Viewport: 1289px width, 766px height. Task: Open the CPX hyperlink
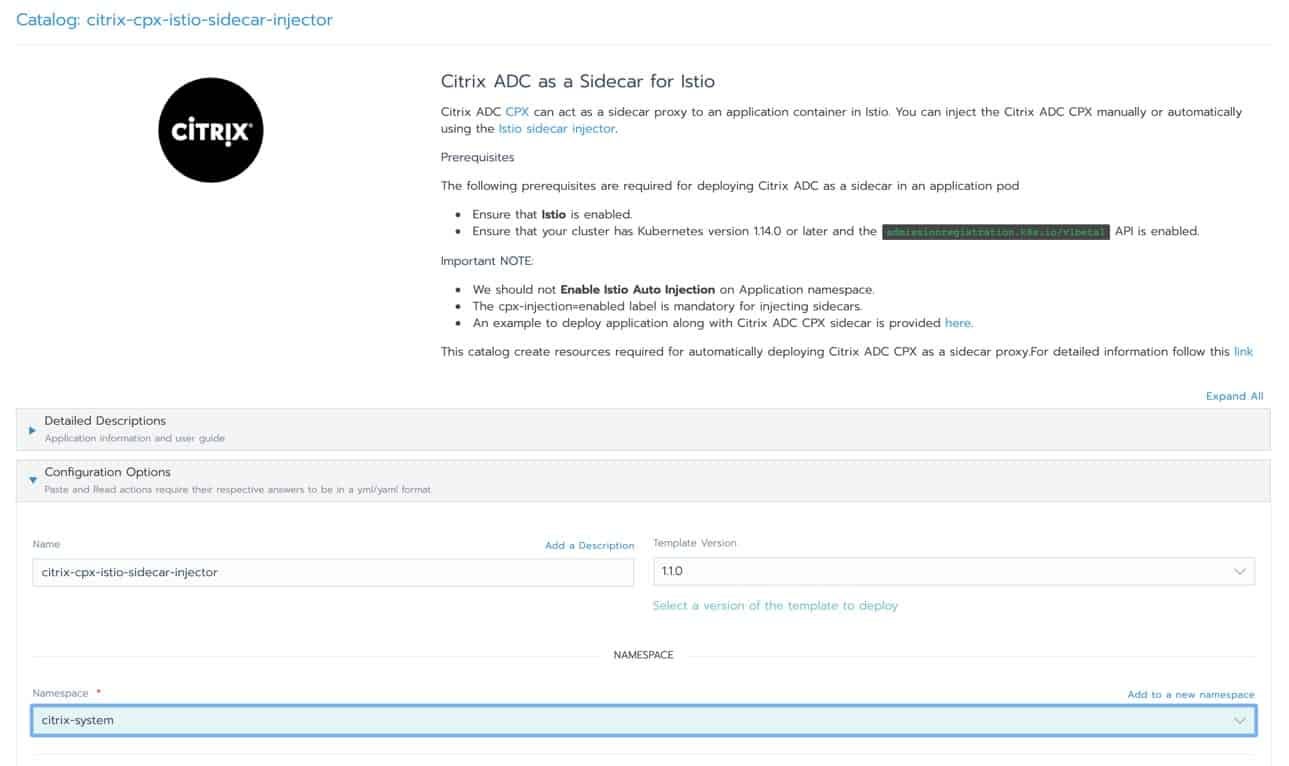click(x=517, y=112)
